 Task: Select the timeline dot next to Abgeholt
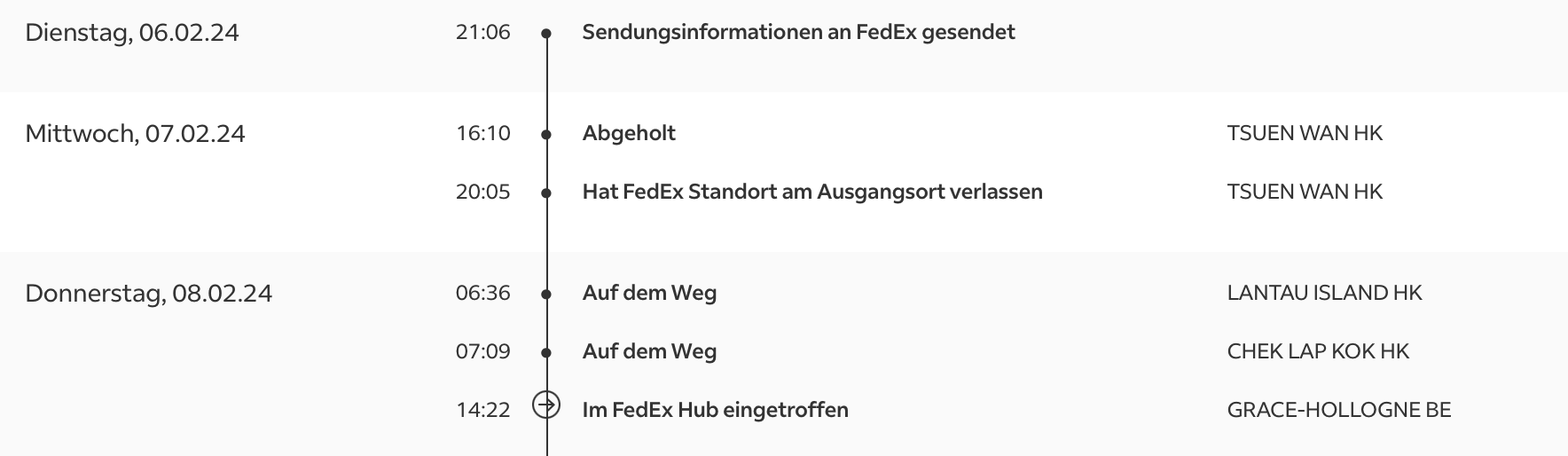click(x=546, y=135)
